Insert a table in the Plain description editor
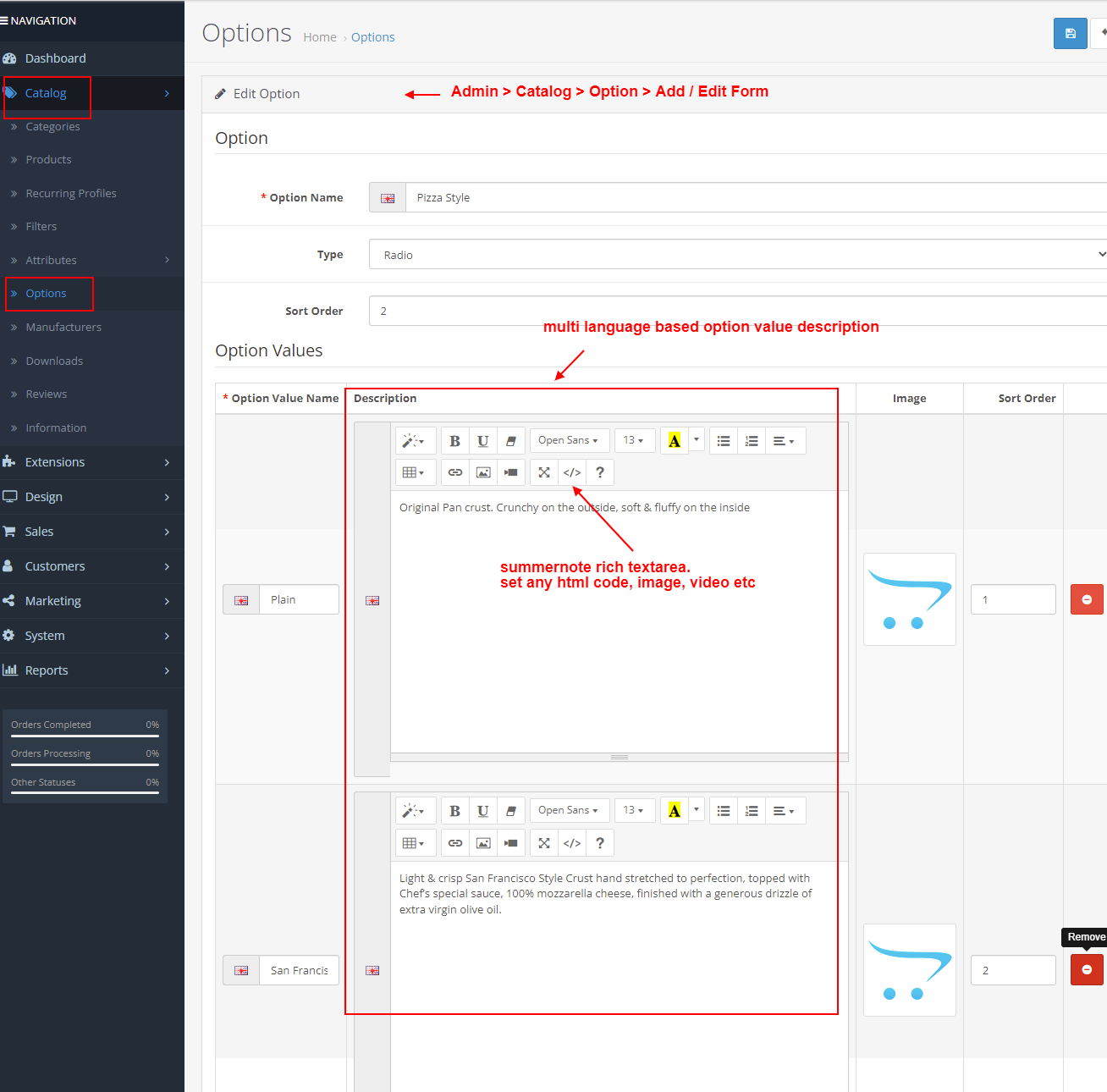 (x=415, y=472)
